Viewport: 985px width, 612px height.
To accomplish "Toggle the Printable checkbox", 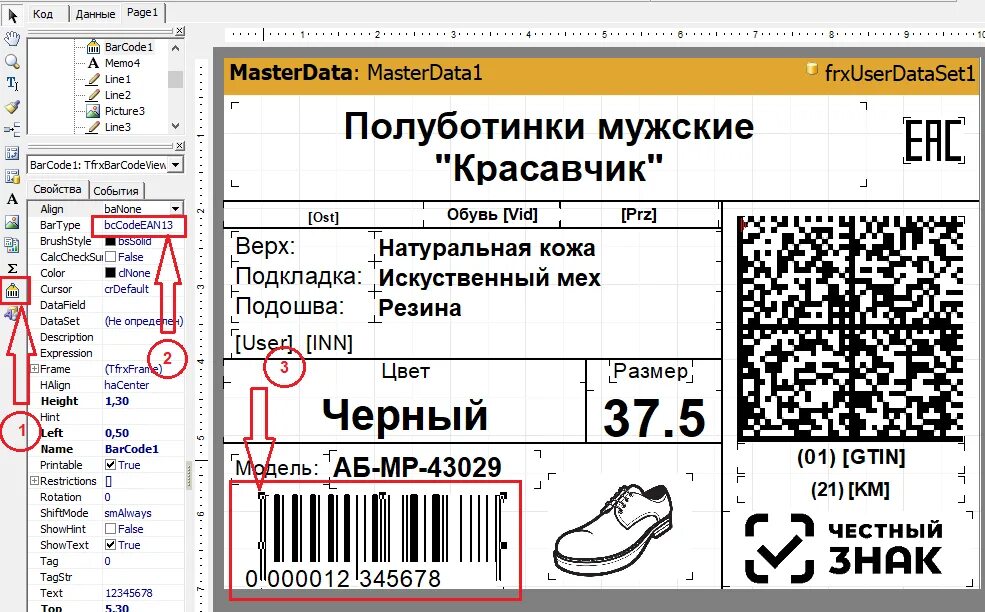I will (x=111, y=465).
